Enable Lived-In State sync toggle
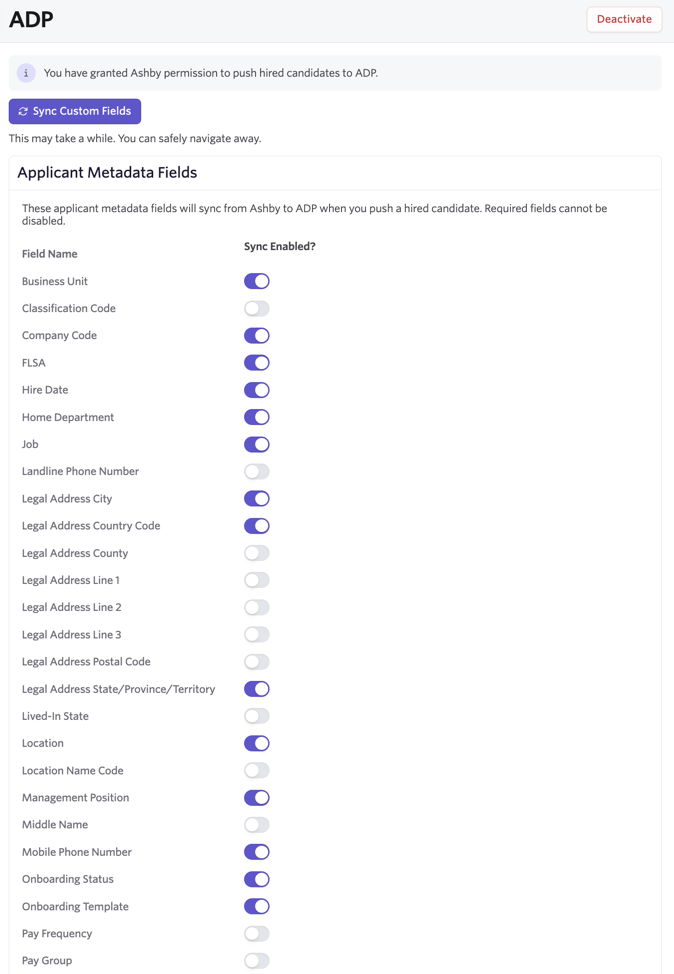 click(257, 716)
